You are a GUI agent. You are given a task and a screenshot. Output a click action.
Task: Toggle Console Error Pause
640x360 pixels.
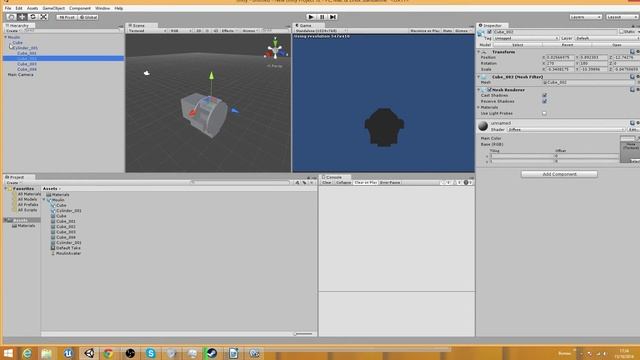click(x=390, y=182)
